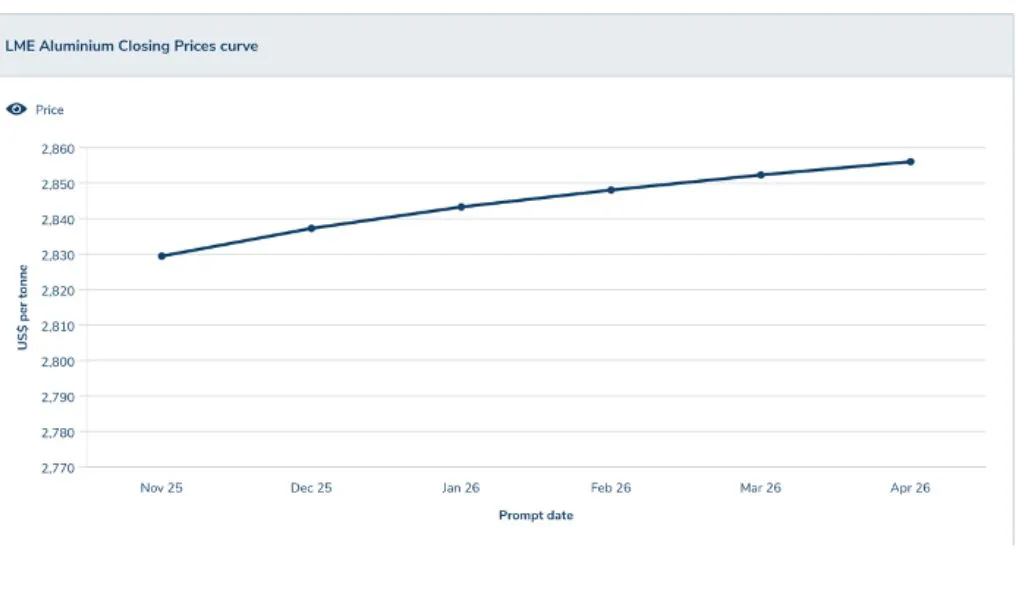Click the Feb 26 x-axis label
This screenshot has height=589, width=1017.
[x=611, y=489]
